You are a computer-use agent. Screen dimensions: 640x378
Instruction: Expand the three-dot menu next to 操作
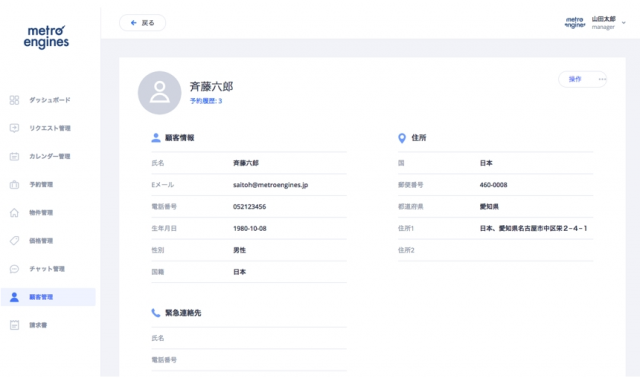pos(602,79)
